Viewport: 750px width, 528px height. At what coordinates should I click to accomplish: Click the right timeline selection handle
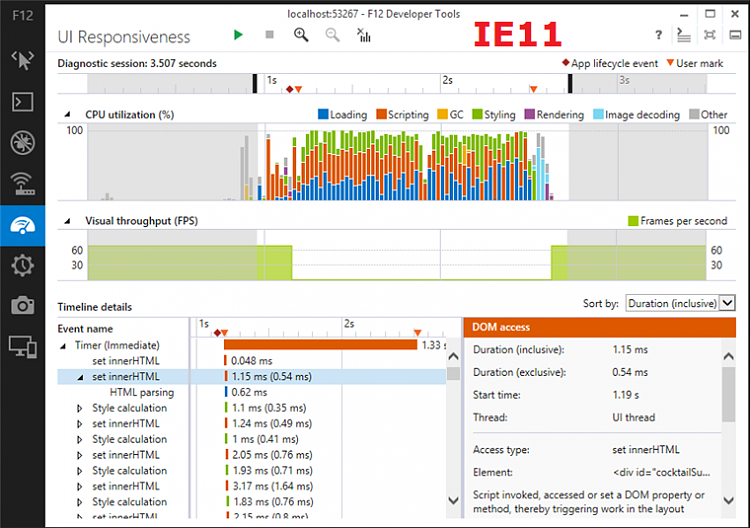(570, 83)
